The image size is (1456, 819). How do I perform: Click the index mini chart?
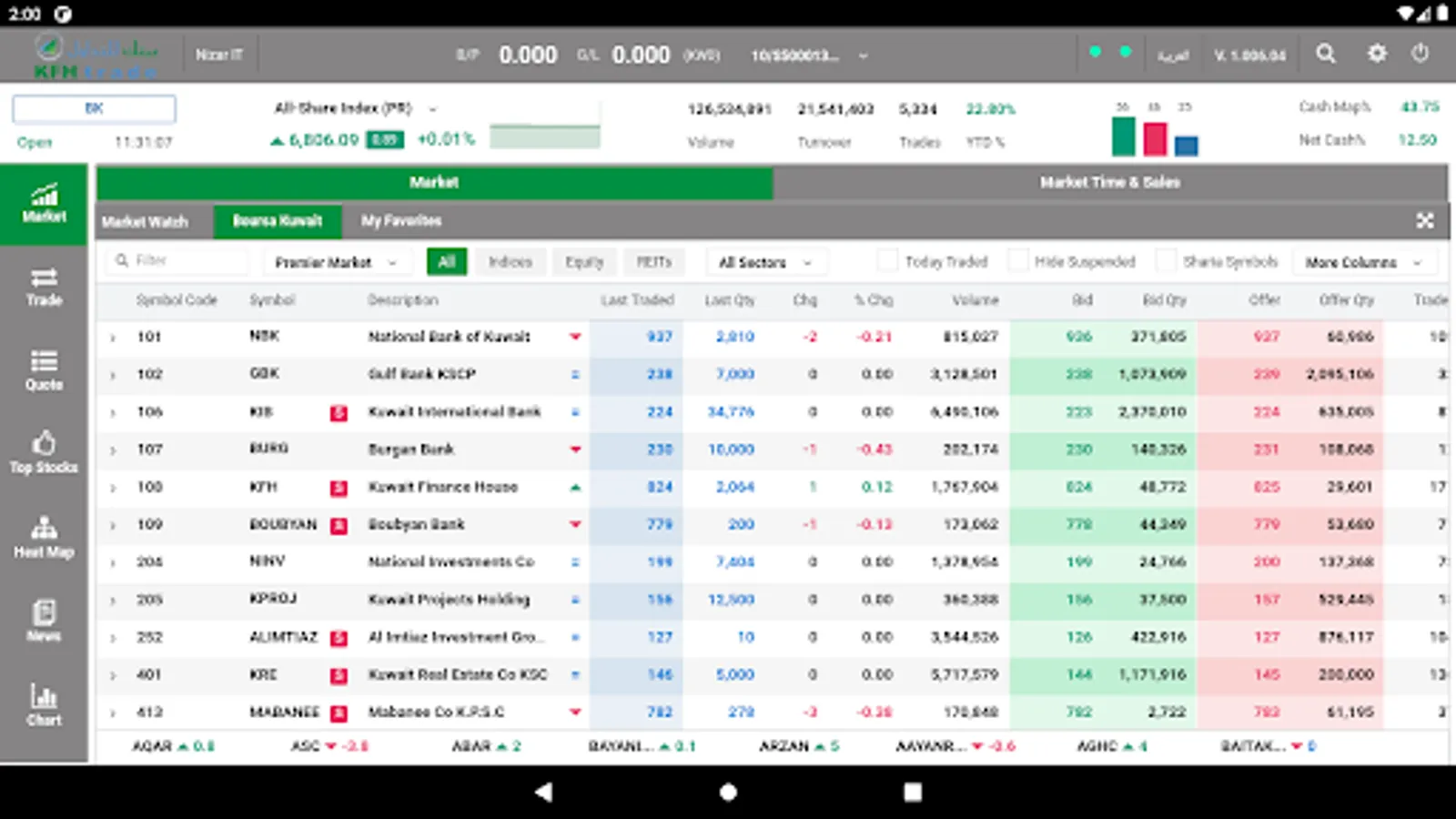[x=544, y=126]
